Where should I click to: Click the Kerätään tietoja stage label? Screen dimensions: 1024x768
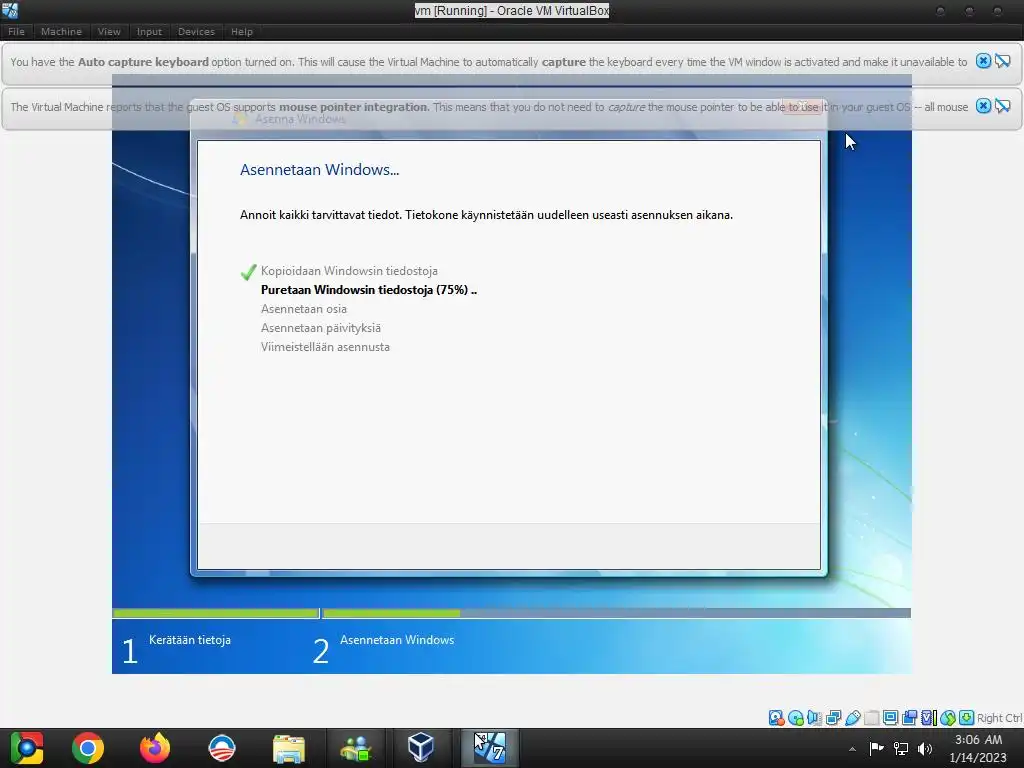click(x=189, y=640)
